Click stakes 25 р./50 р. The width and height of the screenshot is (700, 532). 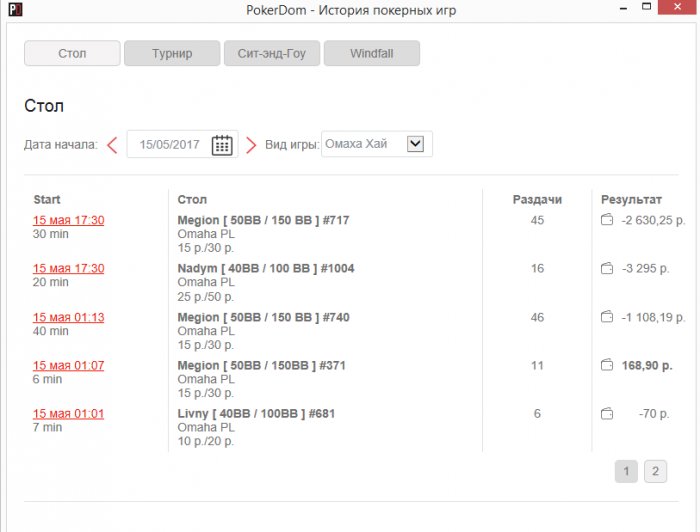pyautogui.click(x=206, y=297)
